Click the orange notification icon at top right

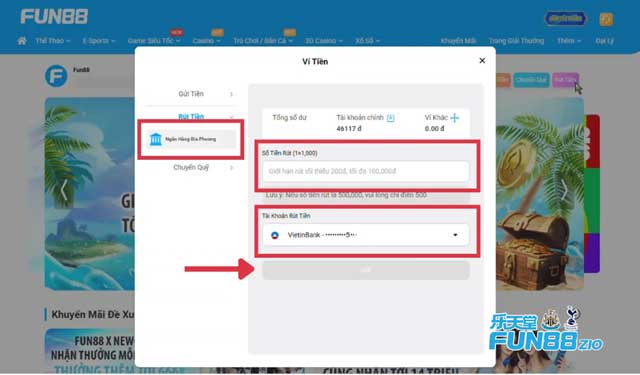click(x=606, y=19)
